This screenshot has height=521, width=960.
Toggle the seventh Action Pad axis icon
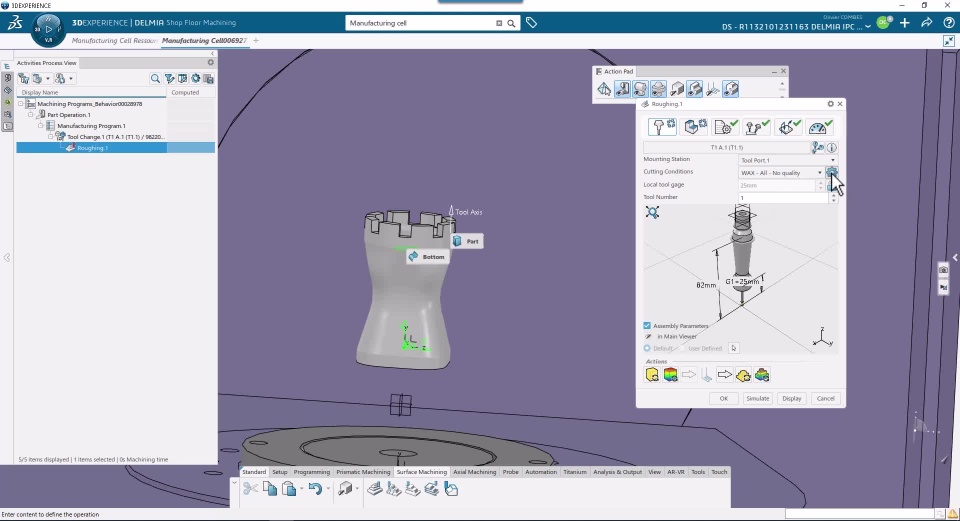coord(712,89)
